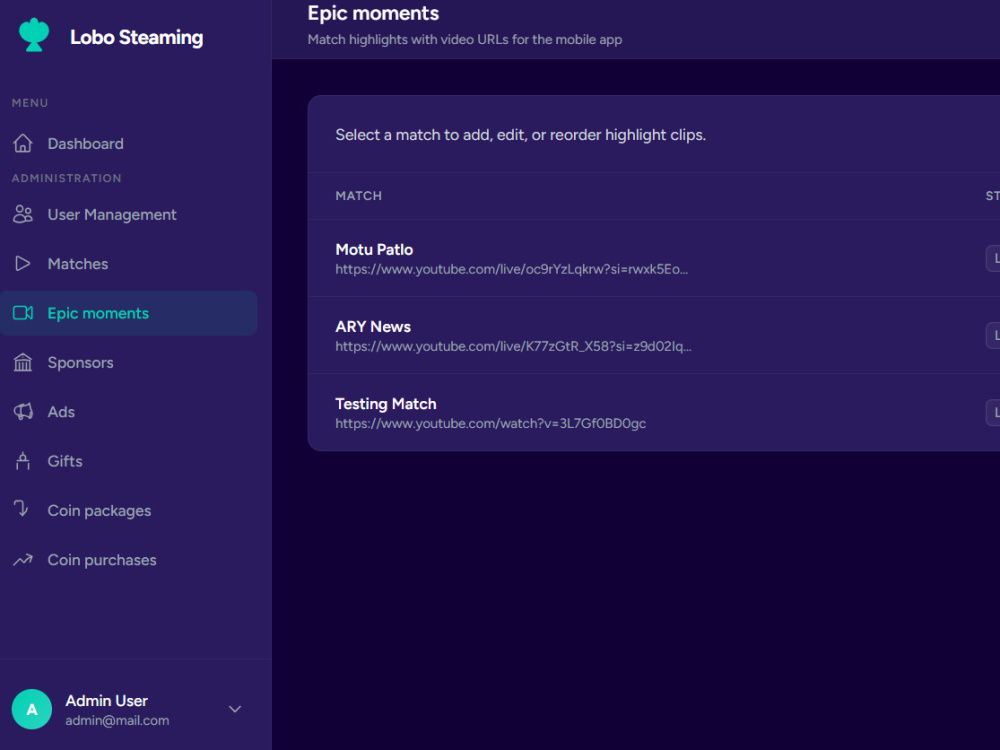
Task: Click the 'Select a match to add' instruction text
Action: coord(520,135)
